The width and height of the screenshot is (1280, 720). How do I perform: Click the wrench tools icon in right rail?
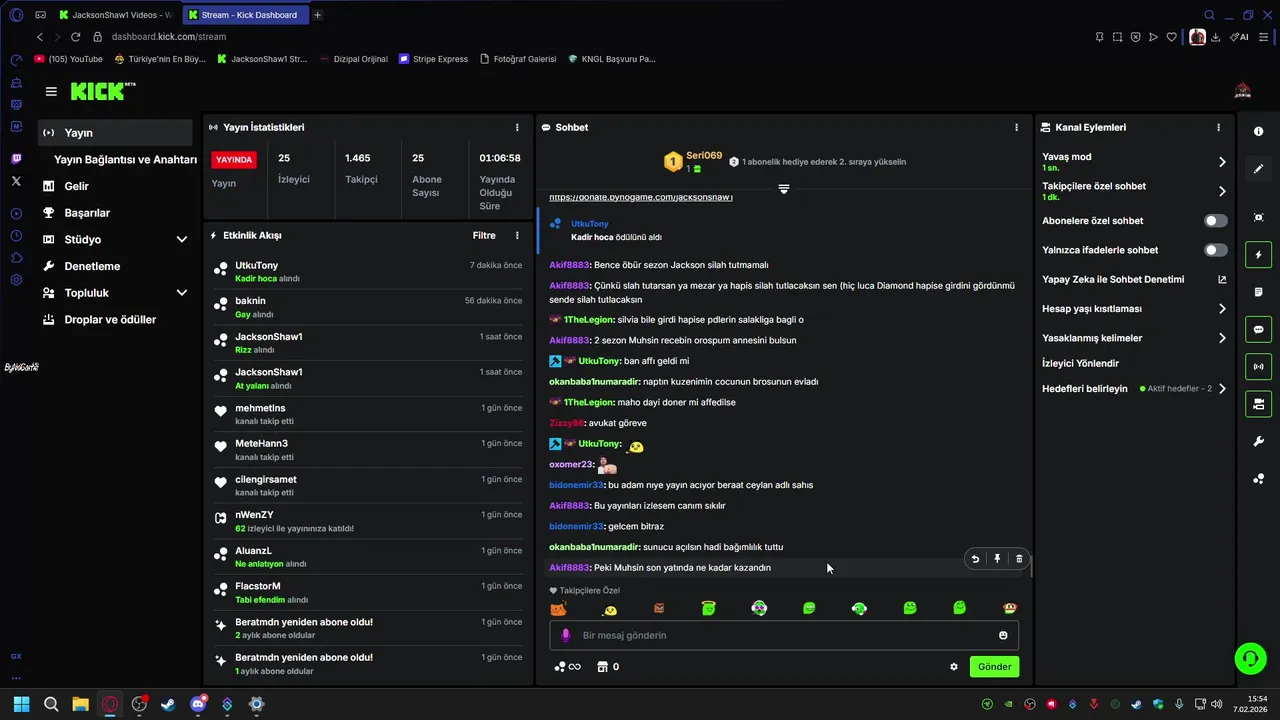tap(1258, 441)
